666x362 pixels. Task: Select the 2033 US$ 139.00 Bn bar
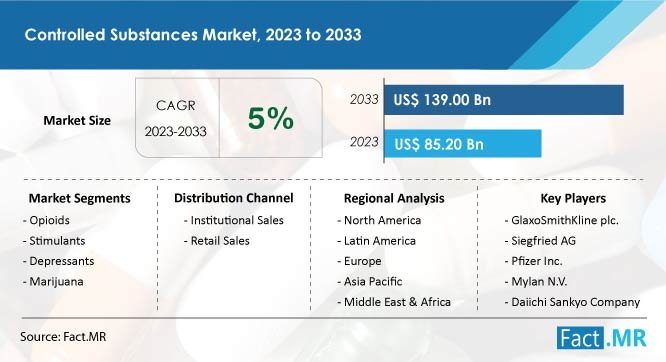504,100
